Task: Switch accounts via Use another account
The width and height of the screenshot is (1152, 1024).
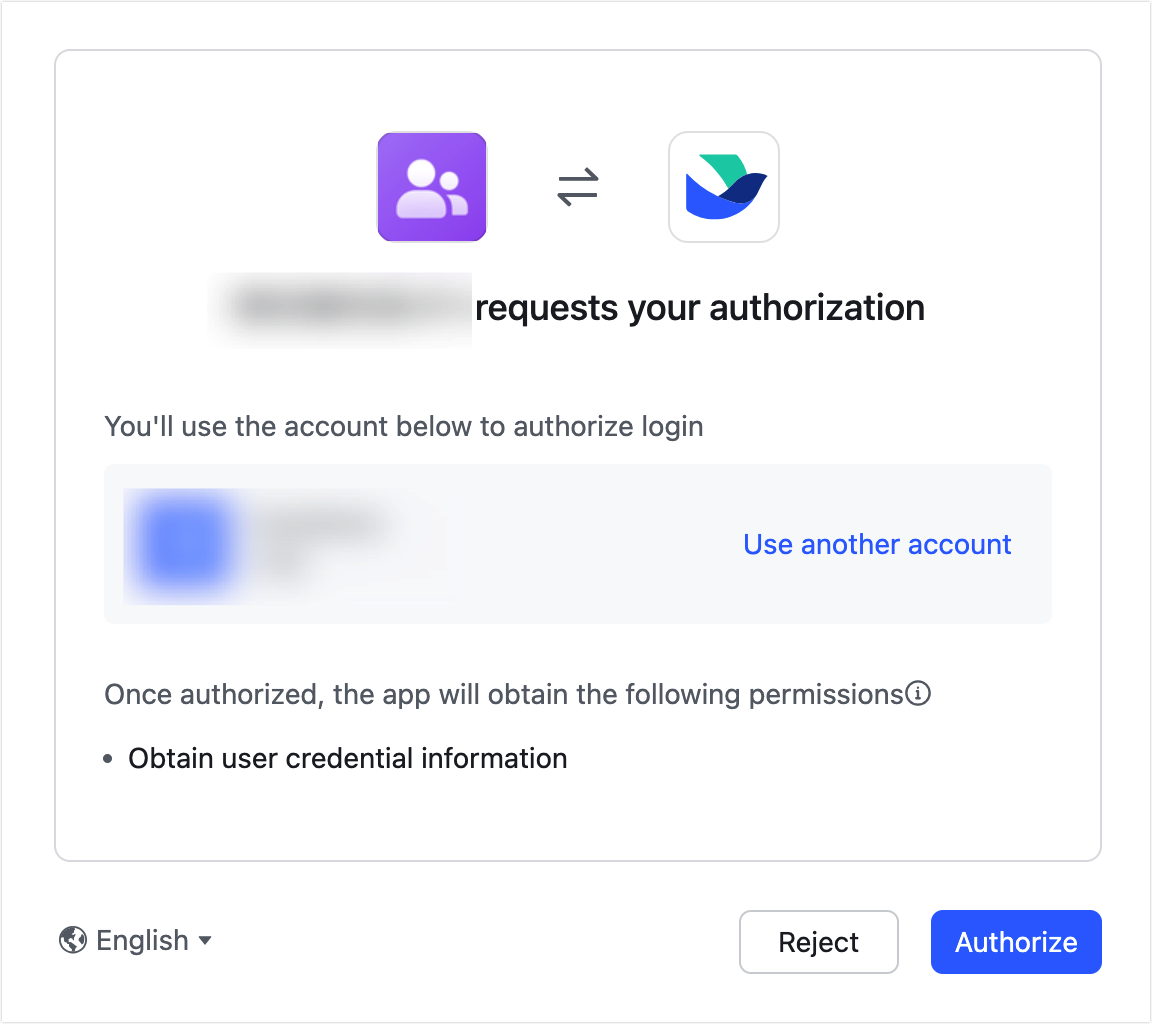Action: [x=877, y=544]
